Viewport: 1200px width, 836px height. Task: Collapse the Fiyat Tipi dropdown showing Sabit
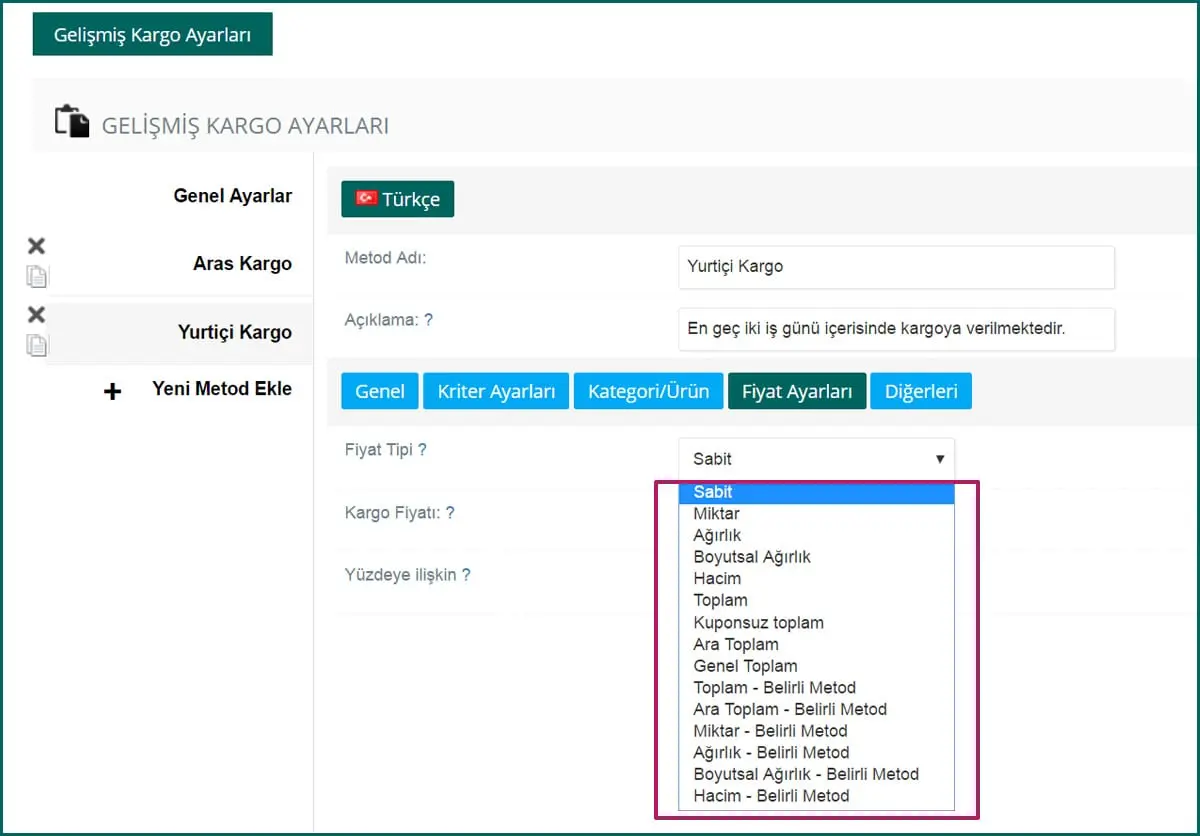(x=816, y=459)
